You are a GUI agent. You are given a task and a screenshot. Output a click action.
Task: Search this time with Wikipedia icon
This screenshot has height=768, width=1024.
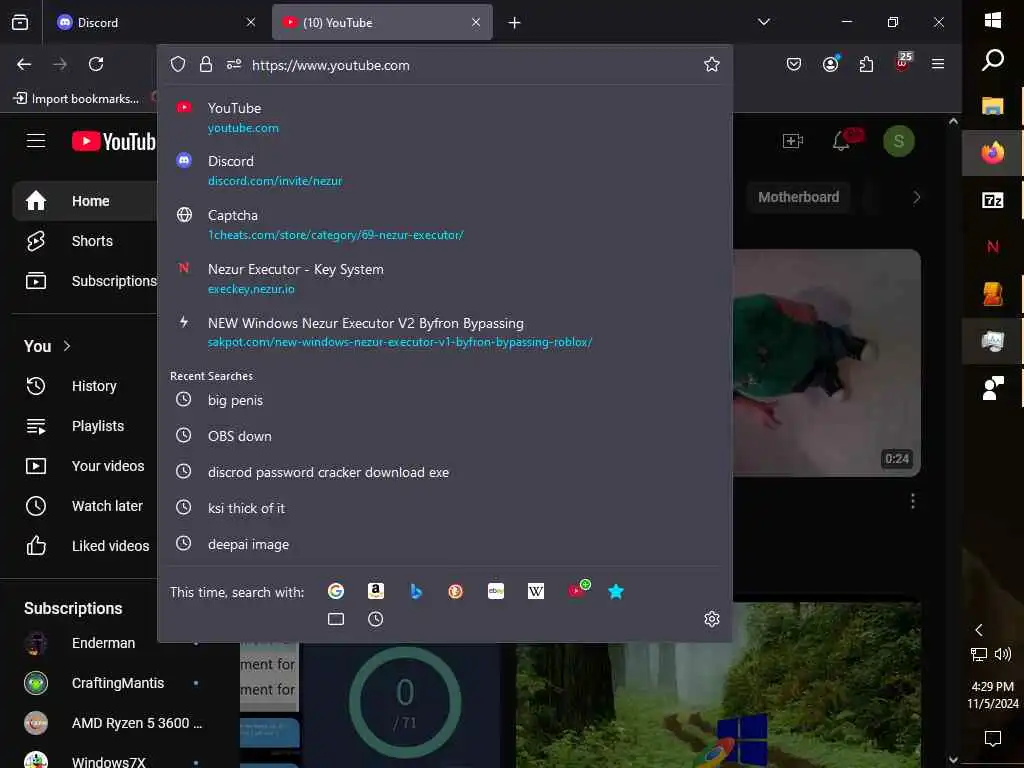[536, 591]
